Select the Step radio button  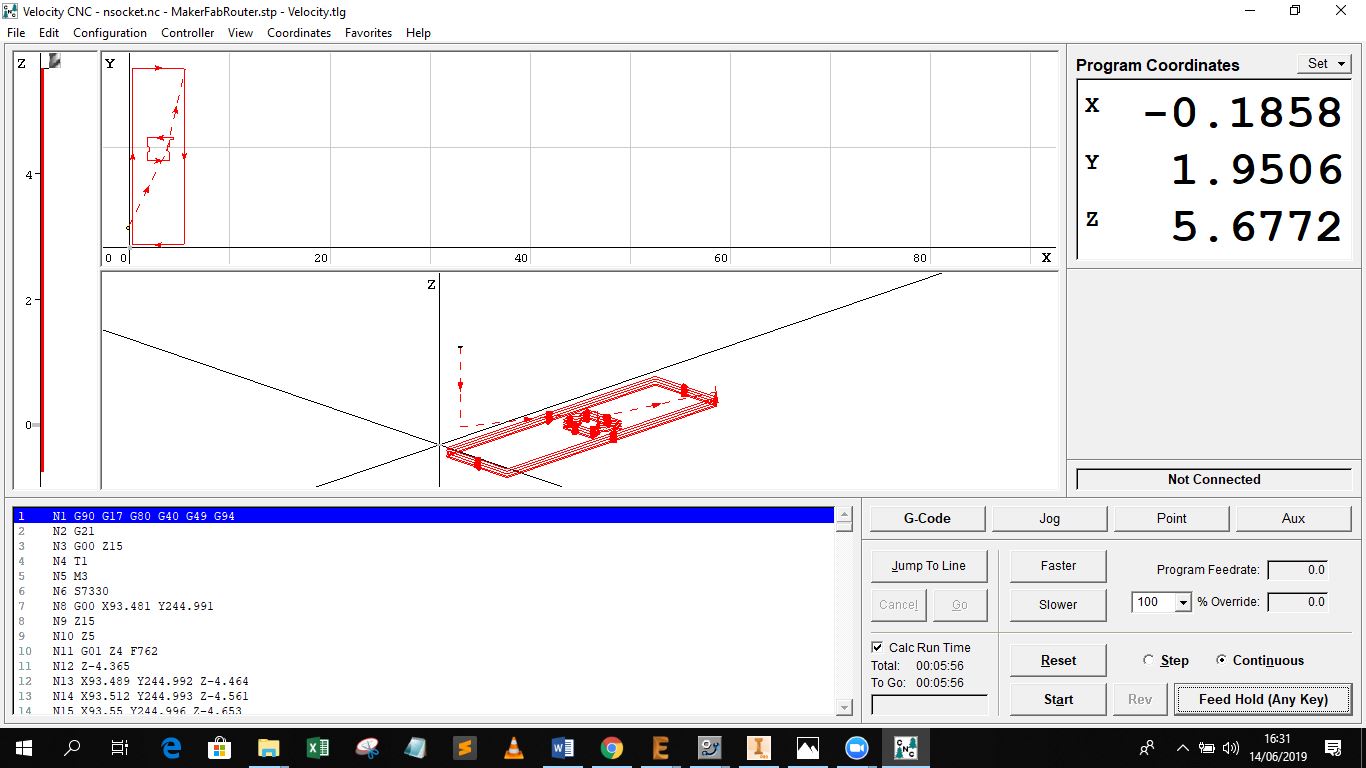[x=1148, y=660]
